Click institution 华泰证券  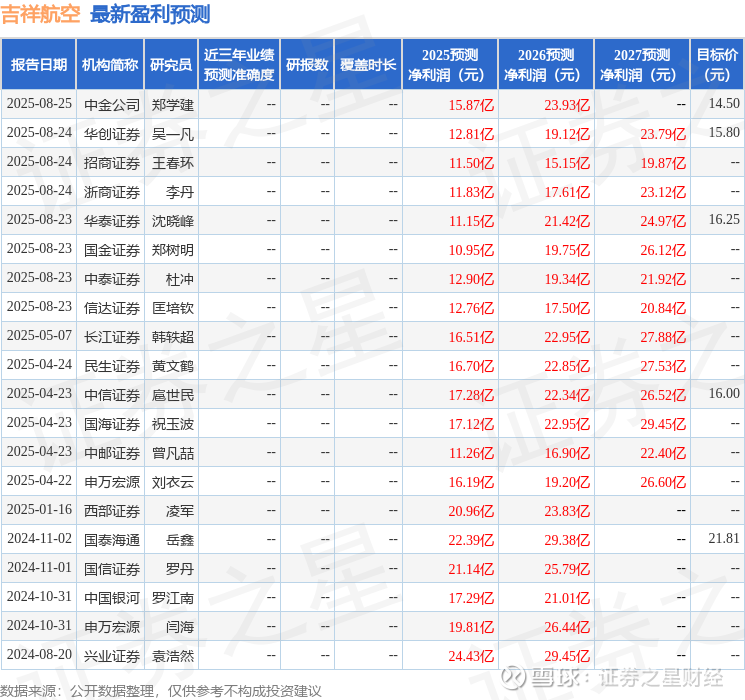[x=112, y=221]
